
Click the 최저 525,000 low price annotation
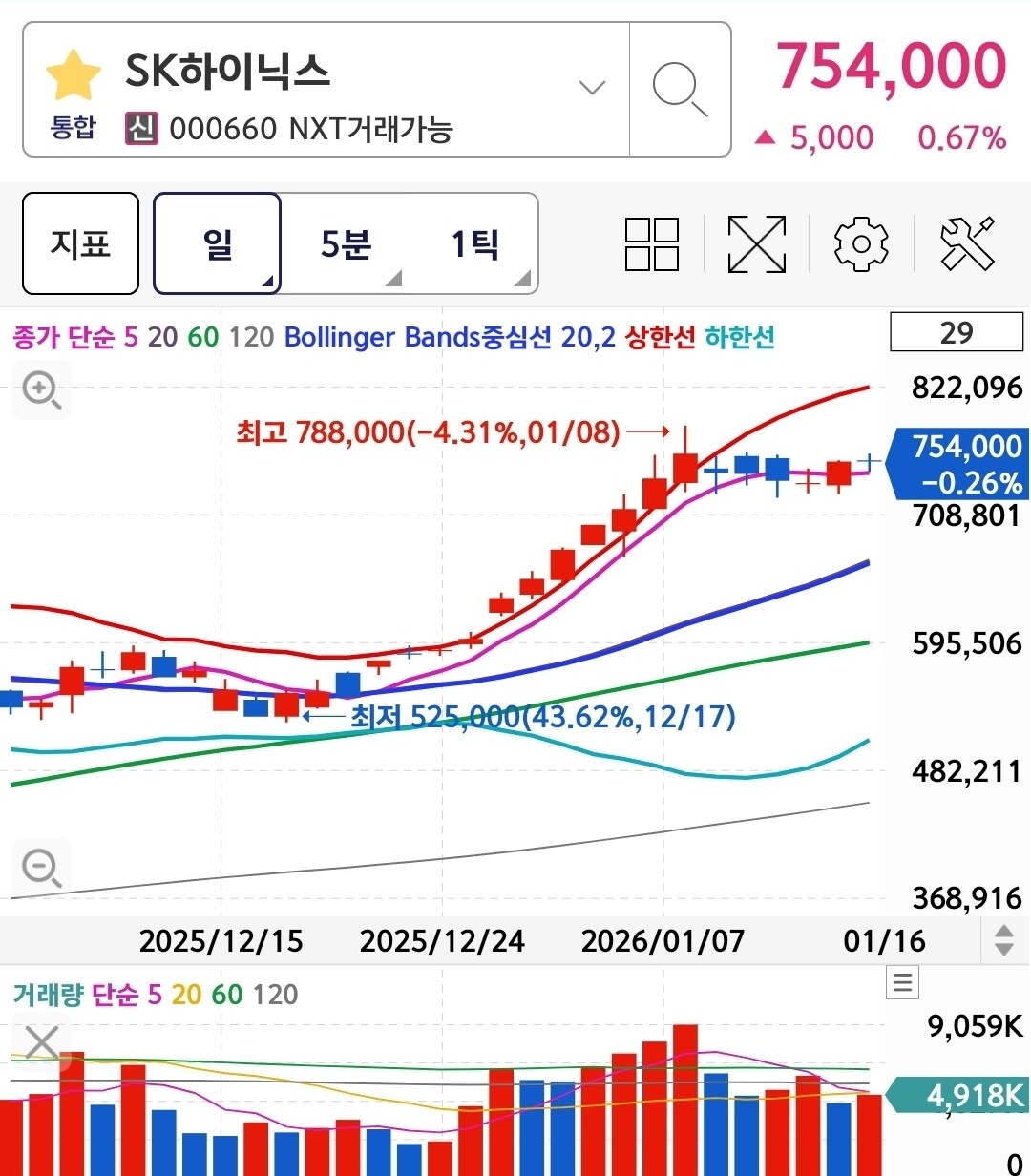[543, 716]
